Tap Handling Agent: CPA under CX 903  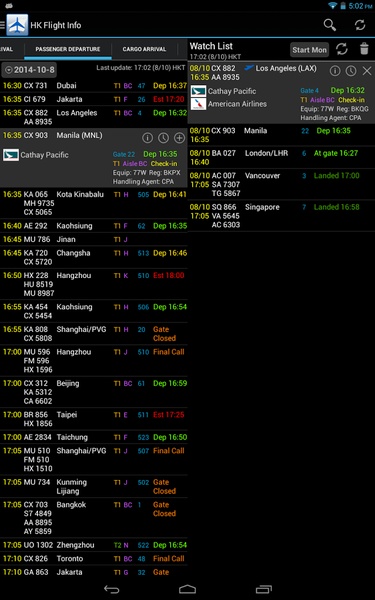[x=143, y=182]
